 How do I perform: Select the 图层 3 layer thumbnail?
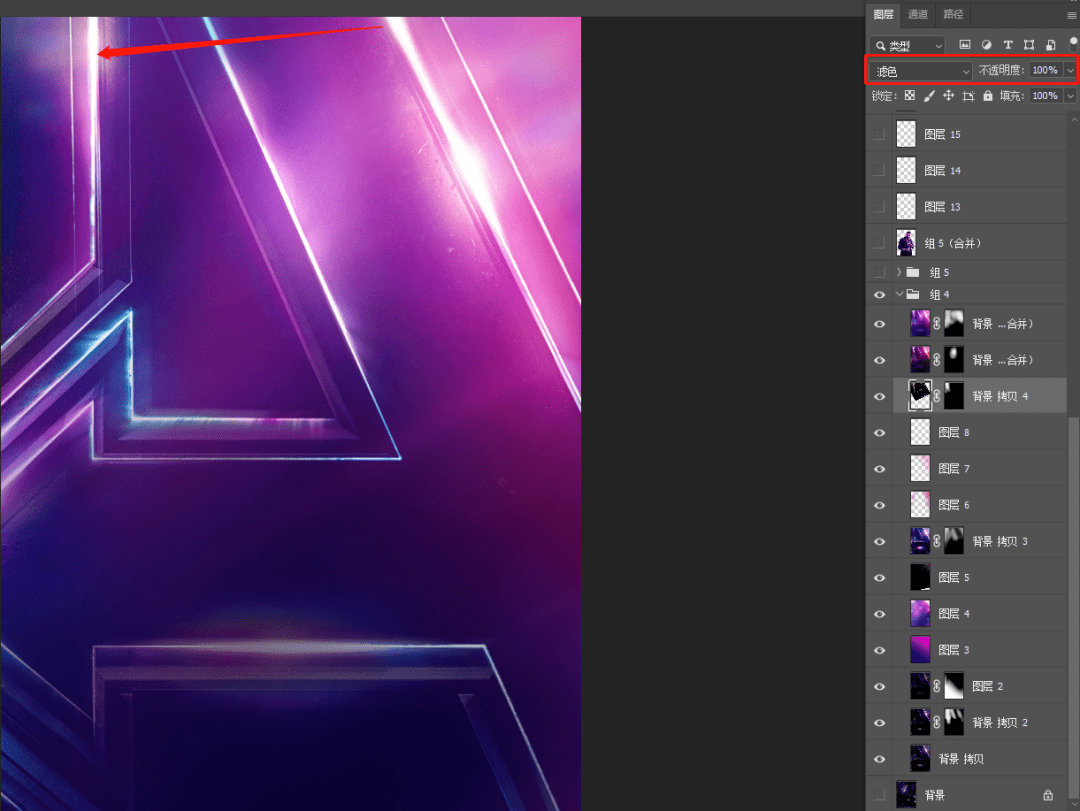tap(920, 650)
